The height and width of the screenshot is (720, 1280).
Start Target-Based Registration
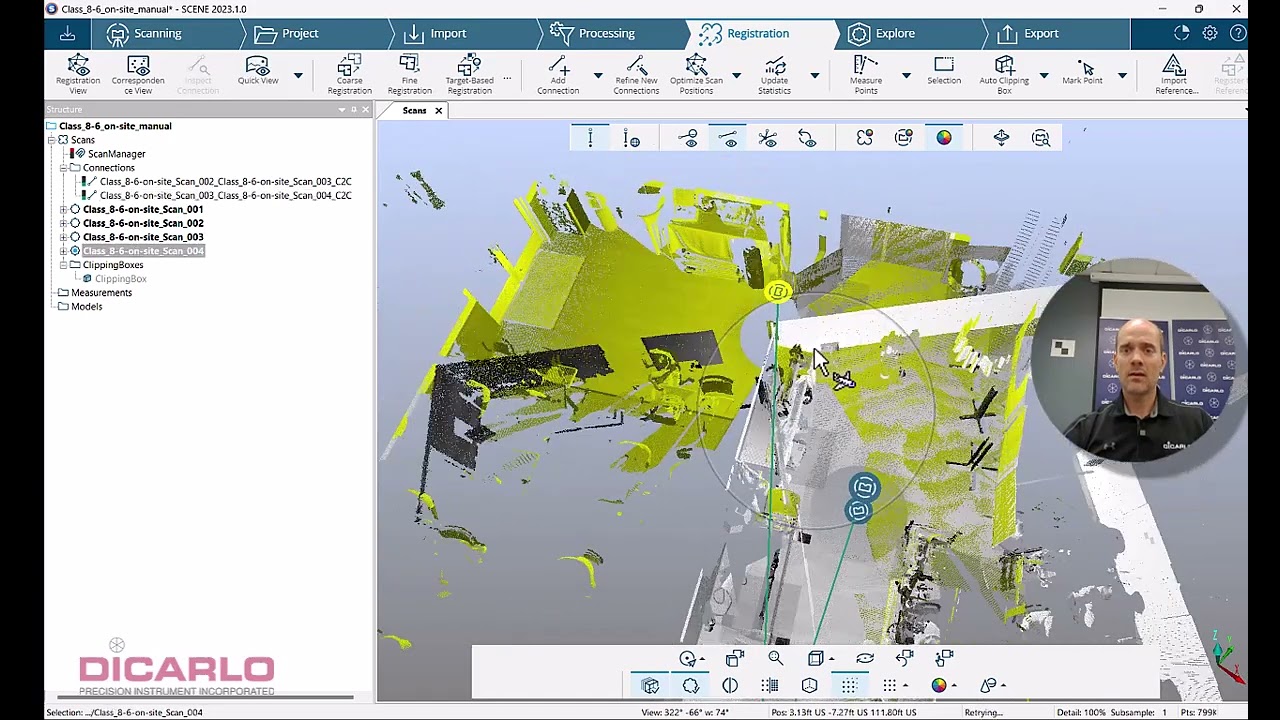pos(469,75)
